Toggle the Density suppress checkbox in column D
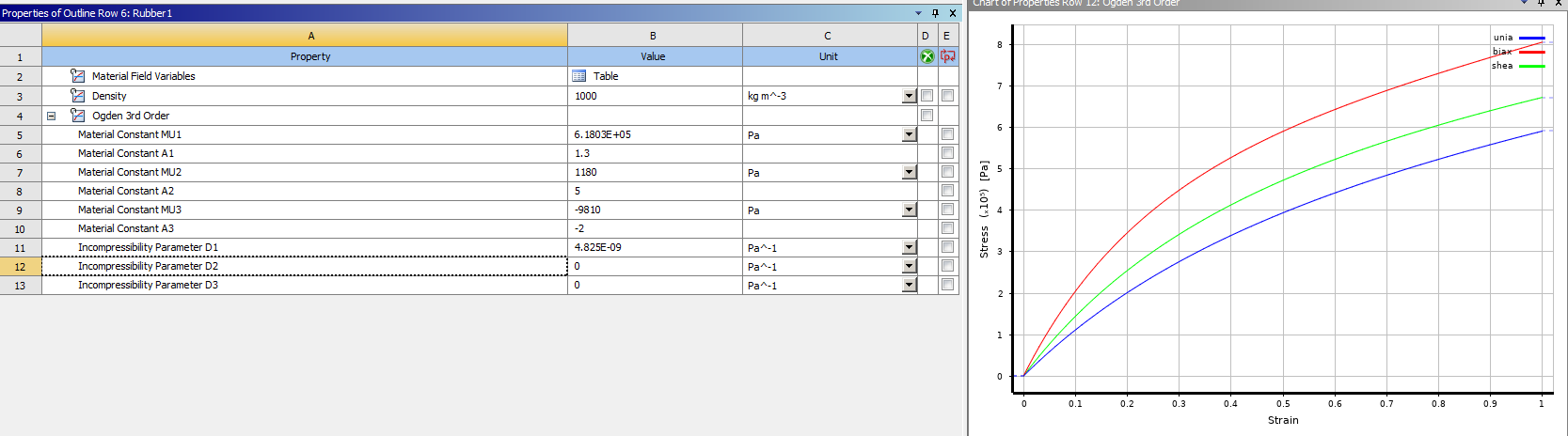The image size is (1568, 436). pos(927,96)
